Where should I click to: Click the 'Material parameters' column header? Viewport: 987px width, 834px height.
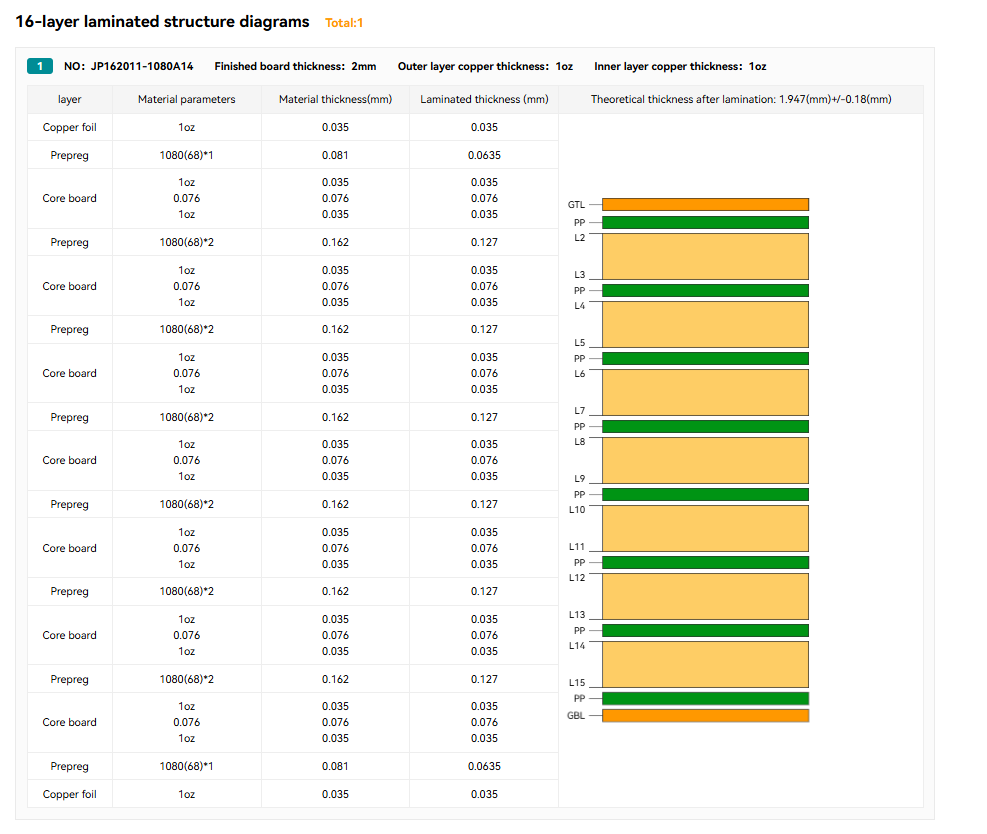click(187, 100)
